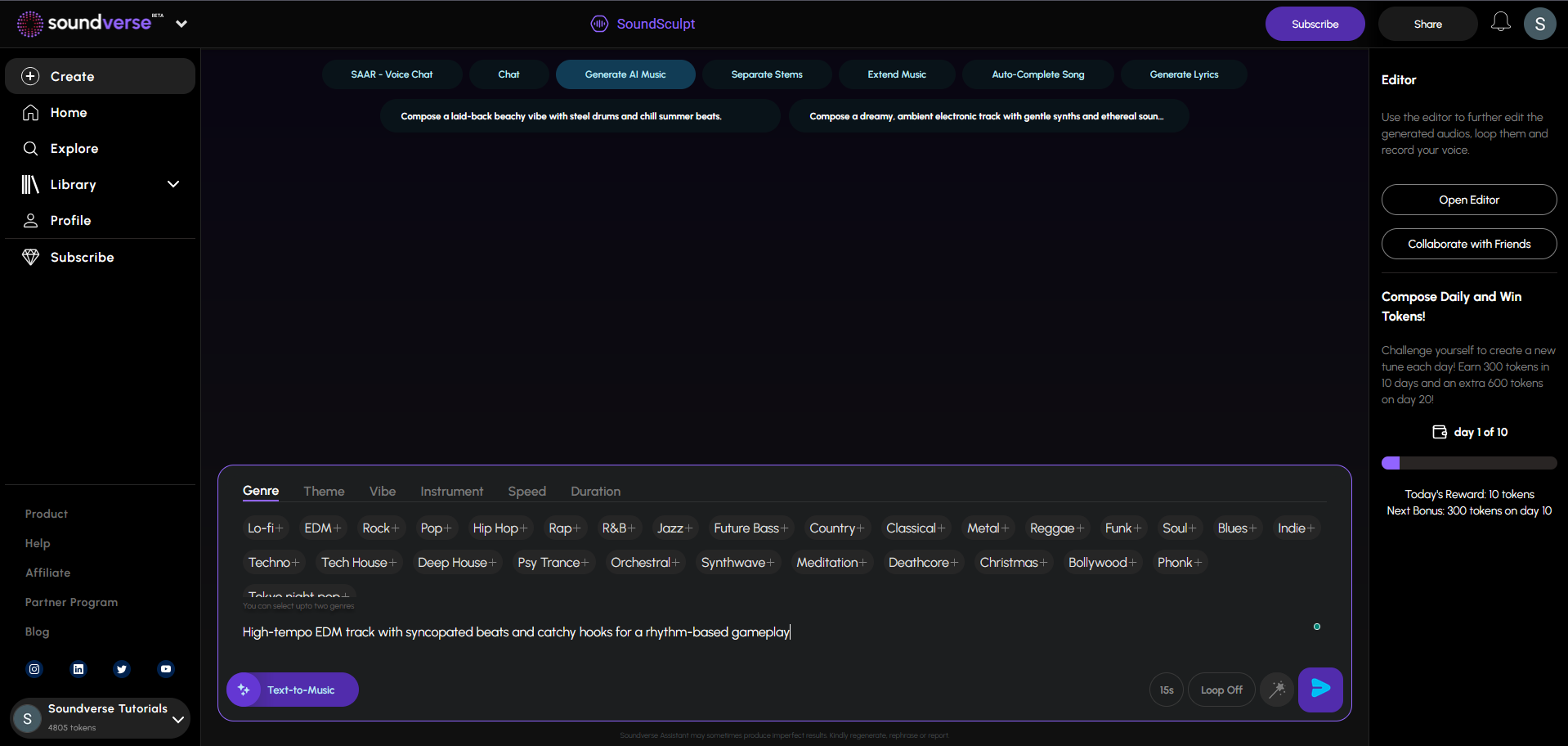Viewport: 1568px width, 746px height.
Task: Add the Phonk genre tag
Action: 1179,563
